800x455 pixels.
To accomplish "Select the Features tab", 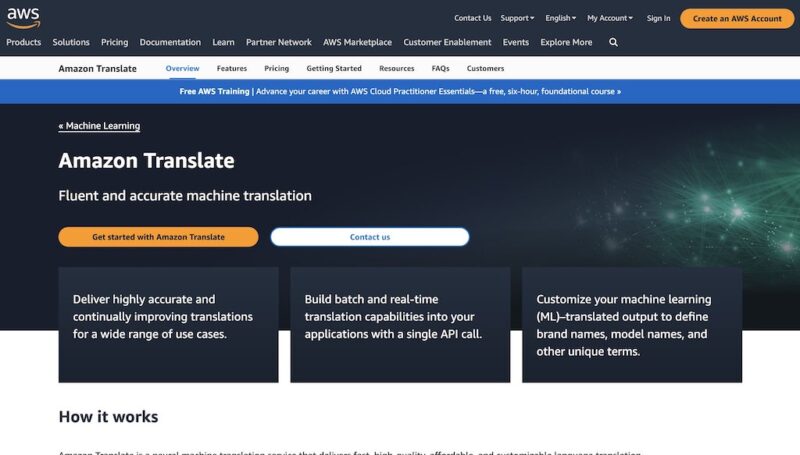I will click(x=232, y=68).
